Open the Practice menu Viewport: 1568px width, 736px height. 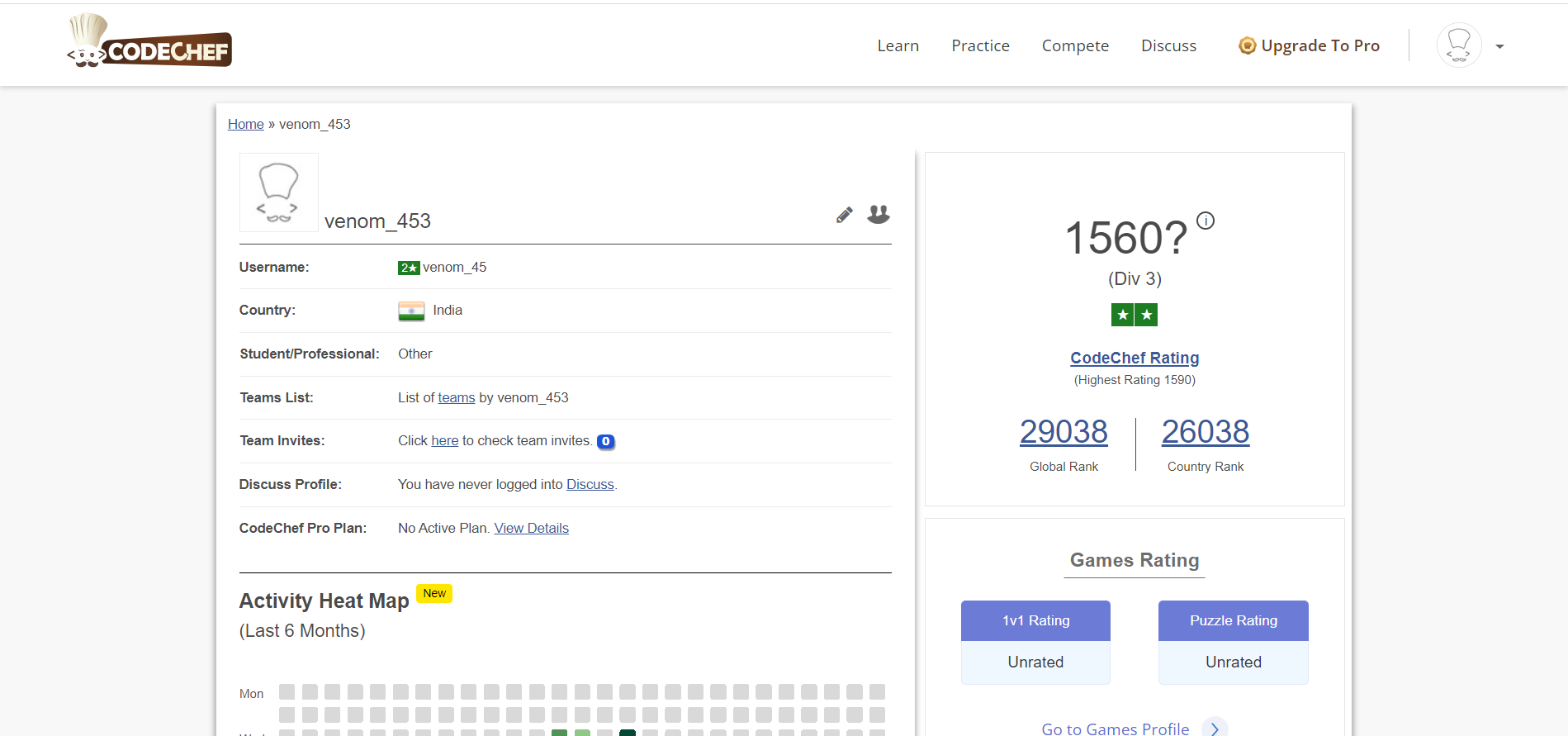[x=980, y=45]
